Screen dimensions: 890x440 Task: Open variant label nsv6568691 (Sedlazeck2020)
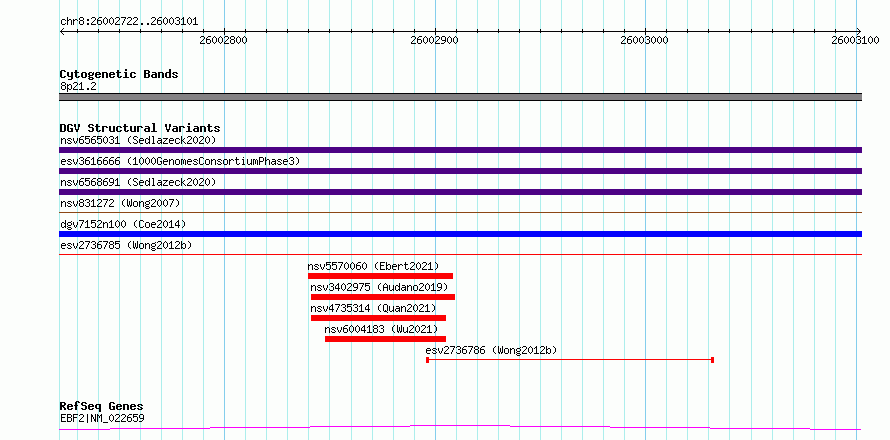click(x=138, y=182)
